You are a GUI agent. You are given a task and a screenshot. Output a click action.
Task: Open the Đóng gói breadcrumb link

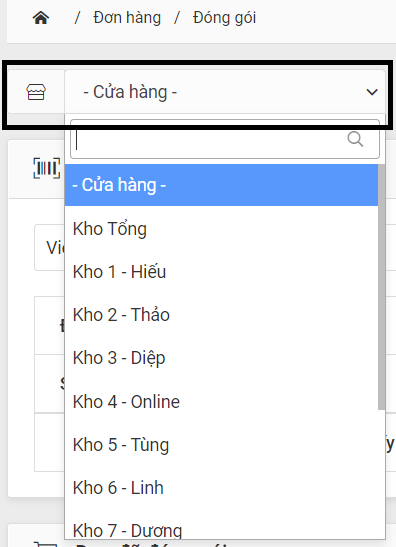pyautogui.click(x=224, y=17)
